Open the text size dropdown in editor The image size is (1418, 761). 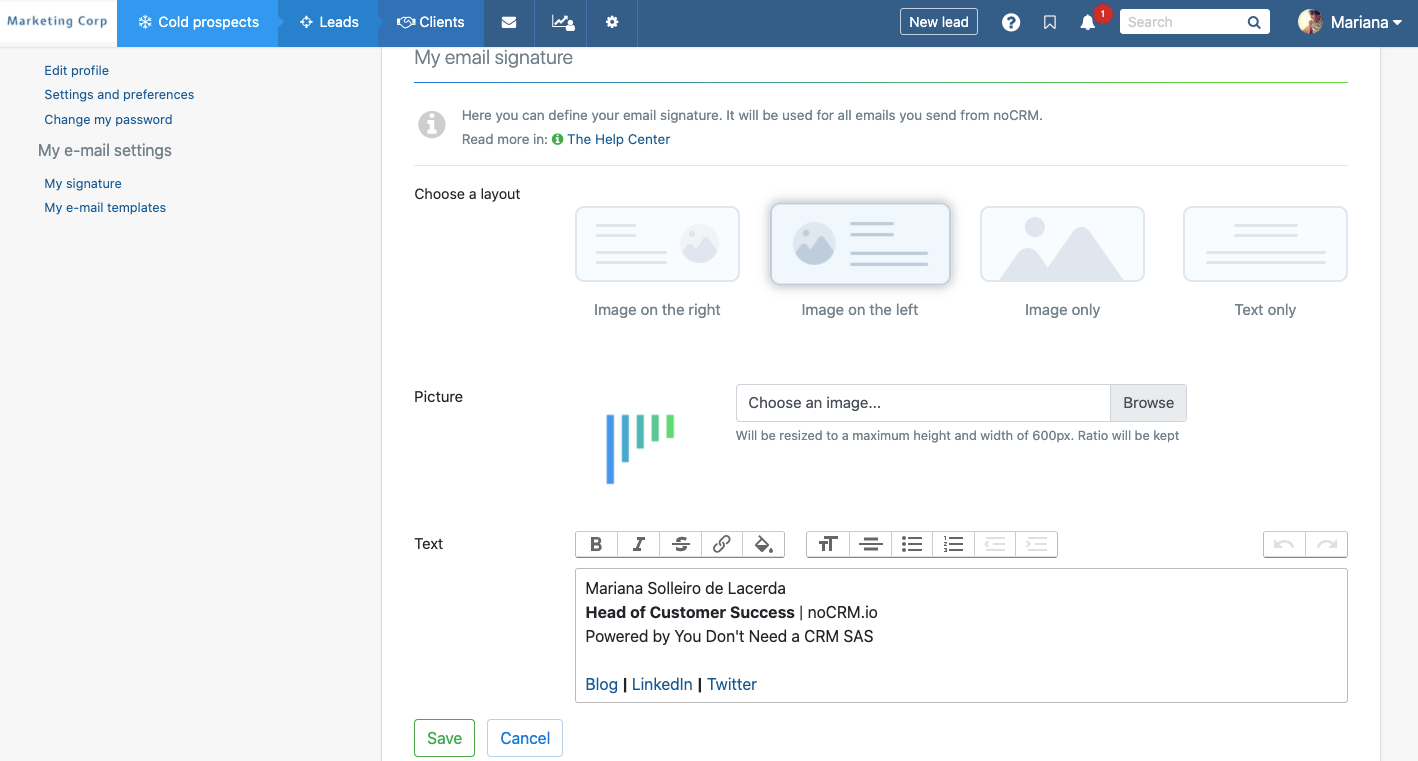click(827, 544)
